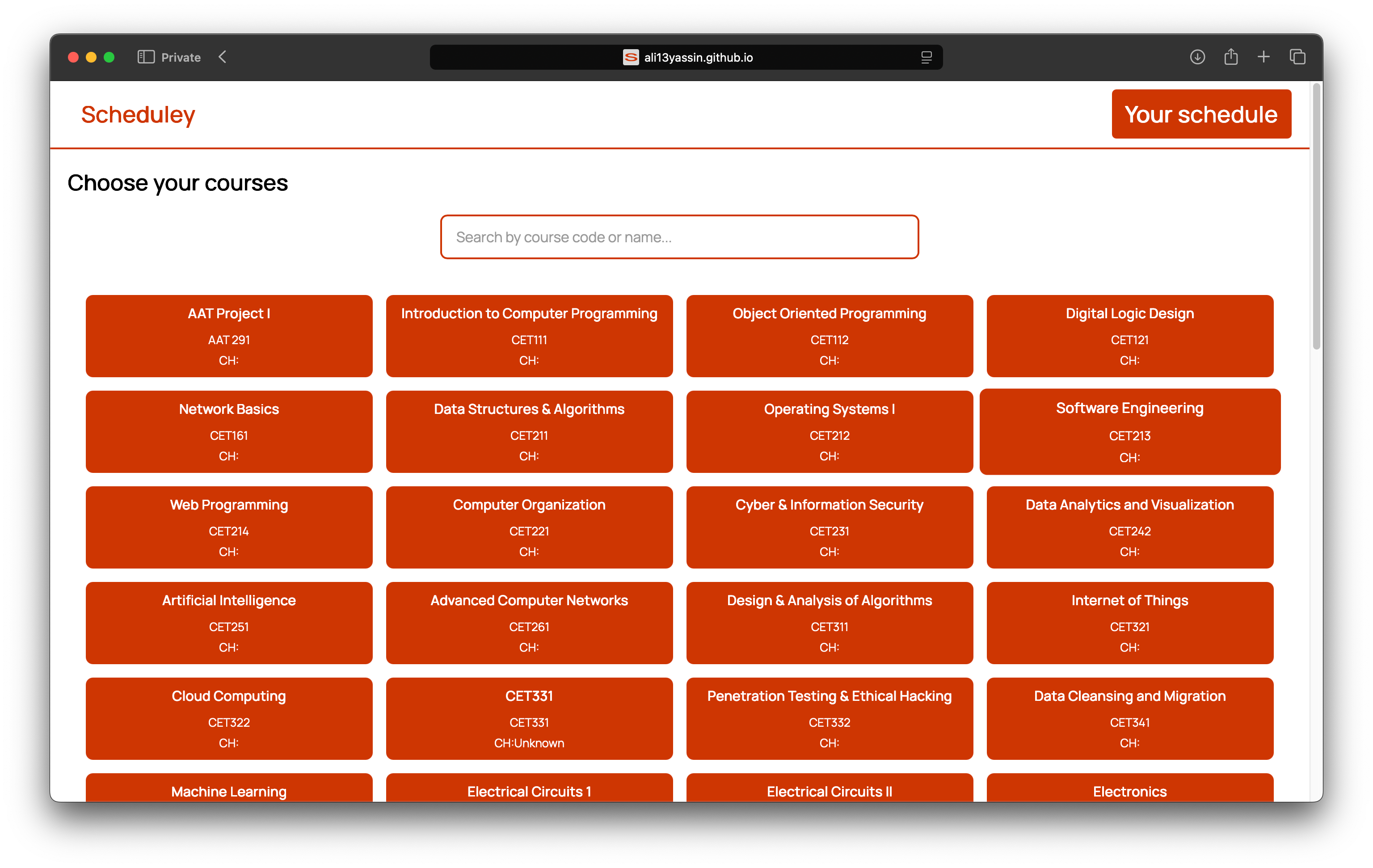
Task: Click the Scheduley logo link
Action: pos(138,114)
